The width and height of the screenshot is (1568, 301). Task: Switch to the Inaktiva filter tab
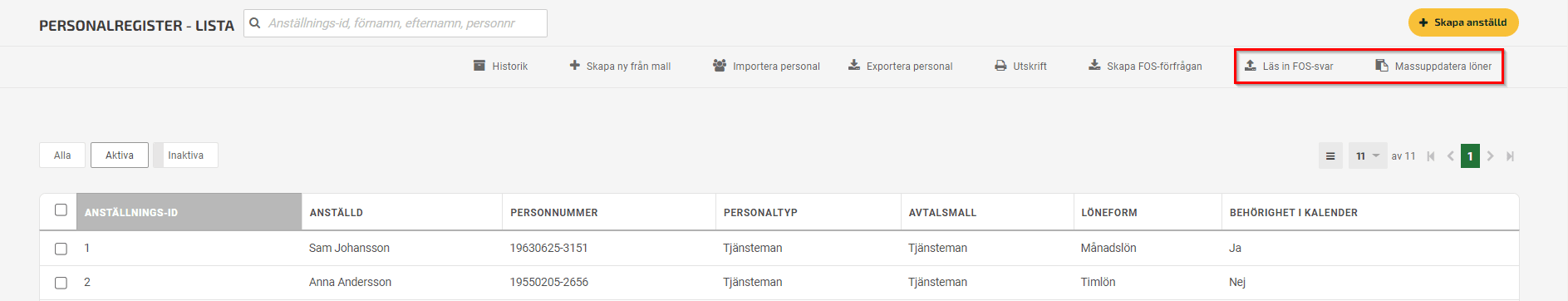pos(185,155)
